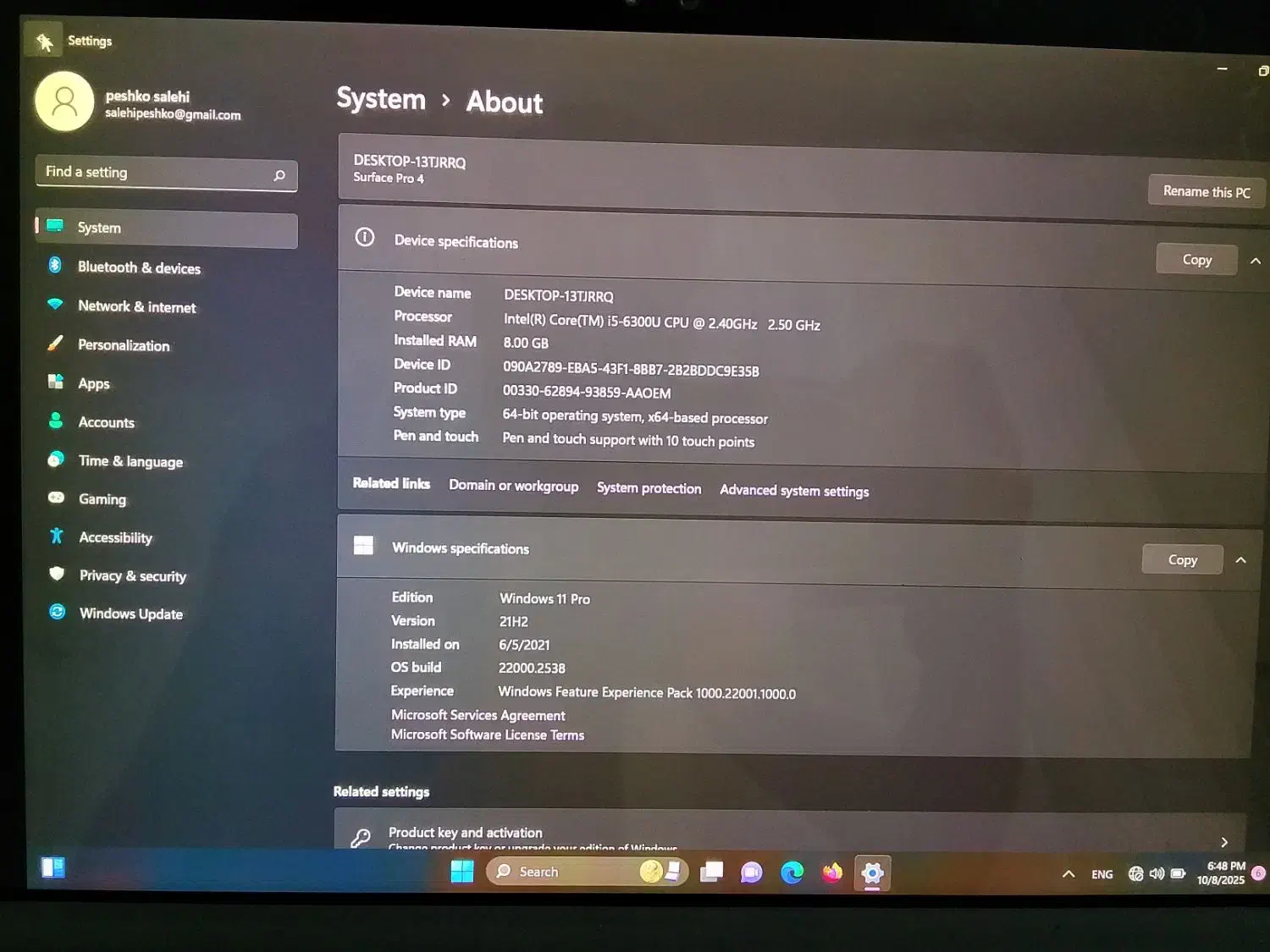Viewport: 1270px width, 952px height.
Task: Select the Device ID value starting 090A2789
Action: coord(631,370)
